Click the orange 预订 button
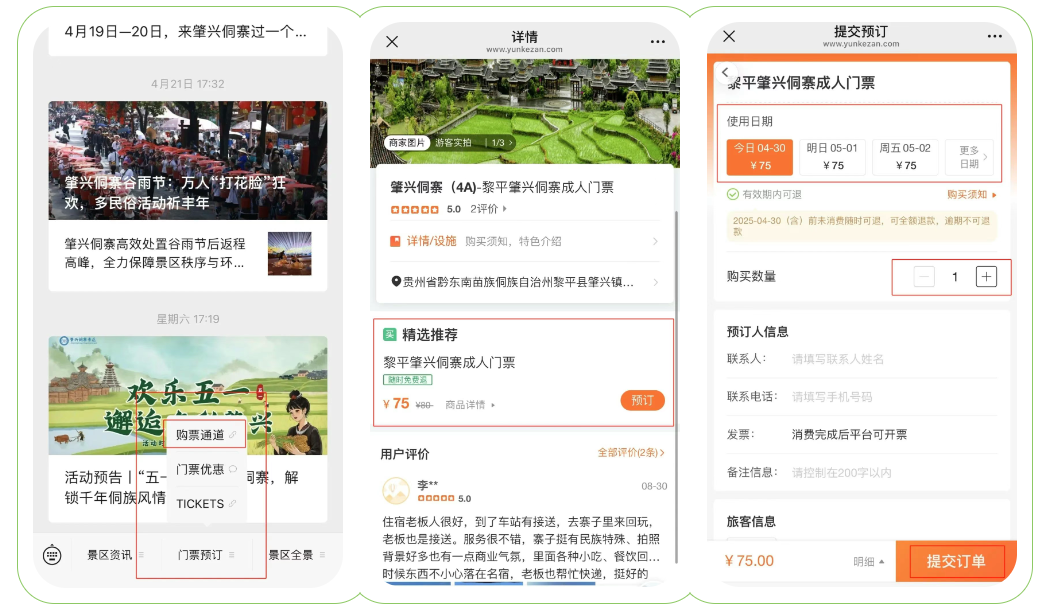The width and height of the screenshot is (1047, 616). pyautogui.click(x=642, y=400)
